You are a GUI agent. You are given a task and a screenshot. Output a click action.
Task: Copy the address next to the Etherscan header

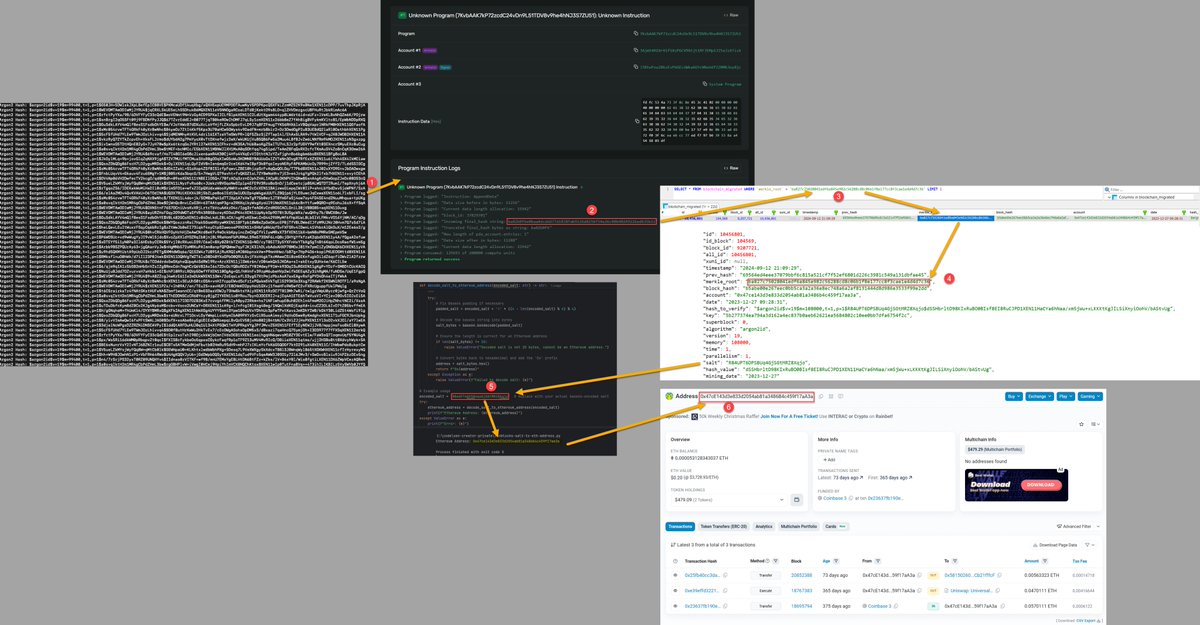tap(821, 396)
